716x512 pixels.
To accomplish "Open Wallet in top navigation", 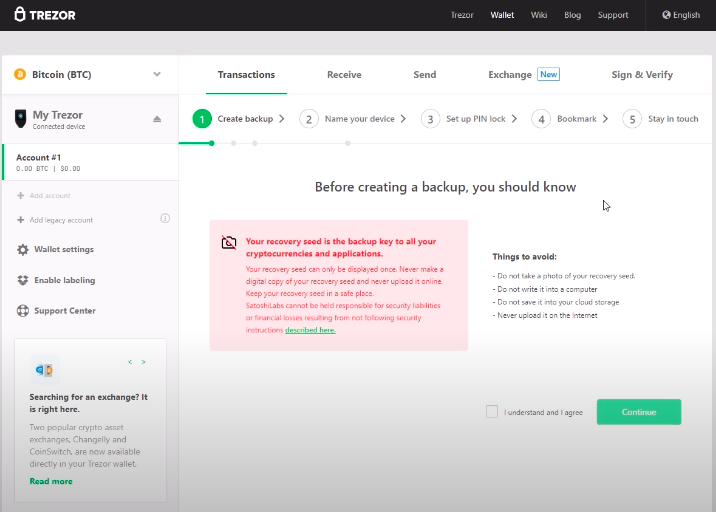I will click(502, 15).
